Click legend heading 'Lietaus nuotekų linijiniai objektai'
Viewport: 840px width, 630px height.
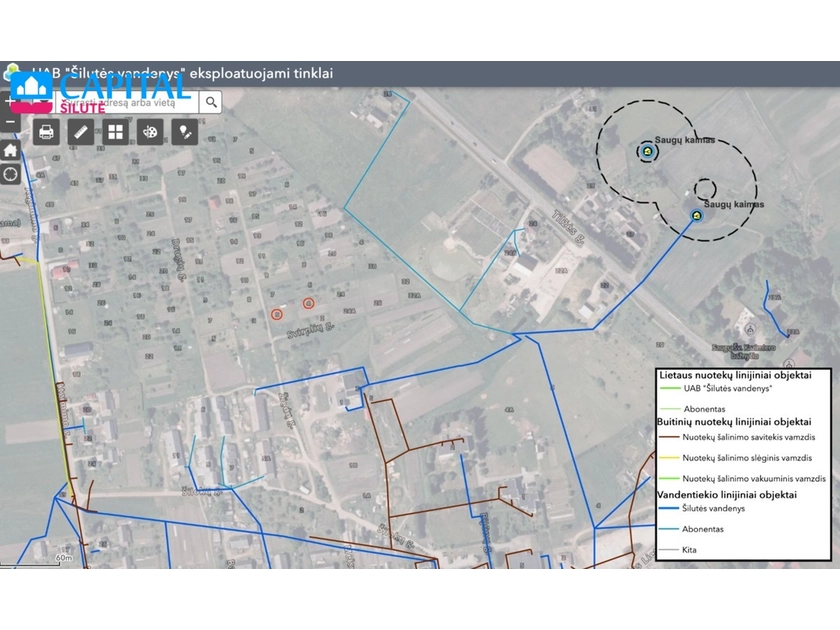coord(735,375)
